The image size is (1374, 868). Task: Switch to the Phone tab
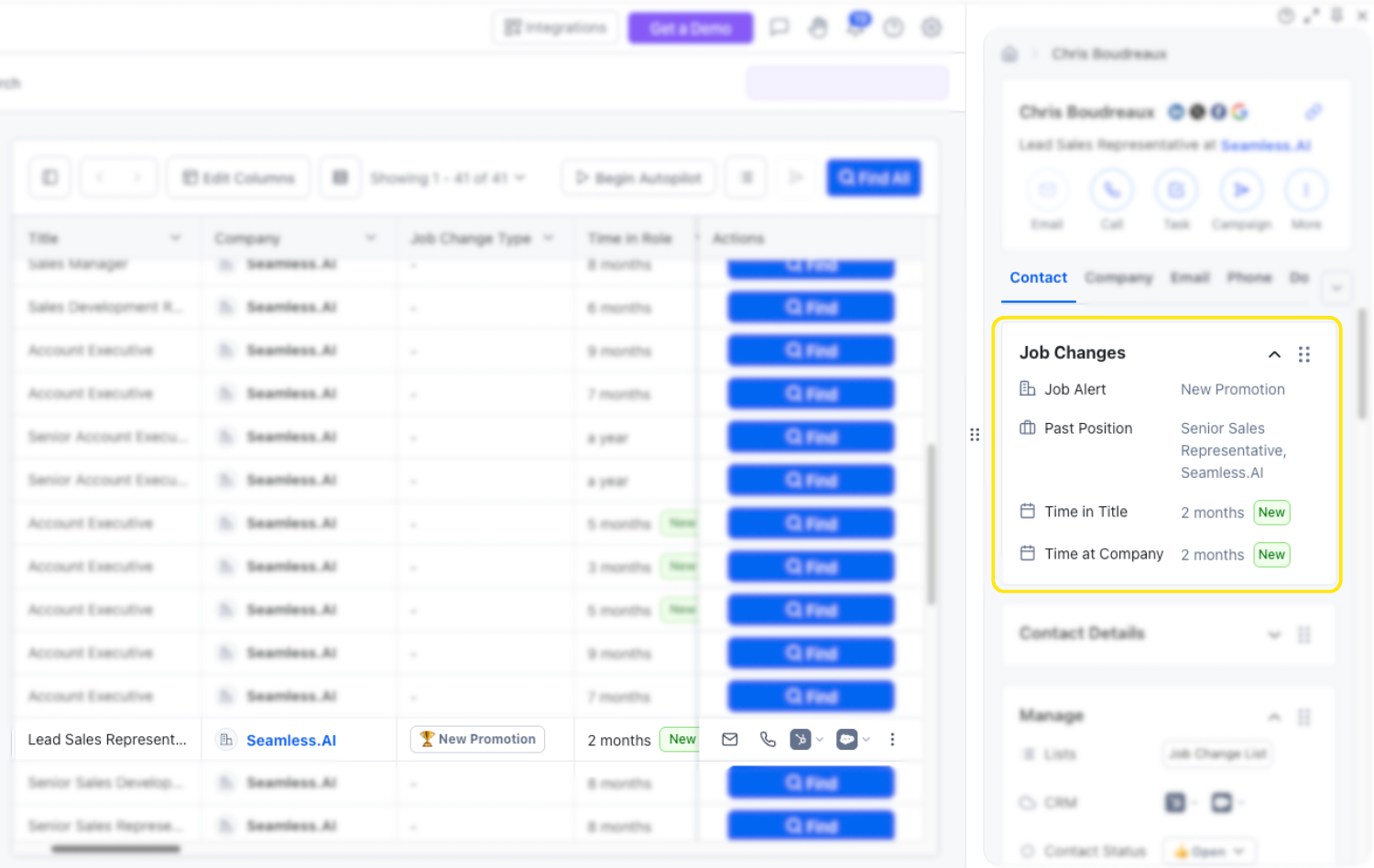tap(1249, 277)
